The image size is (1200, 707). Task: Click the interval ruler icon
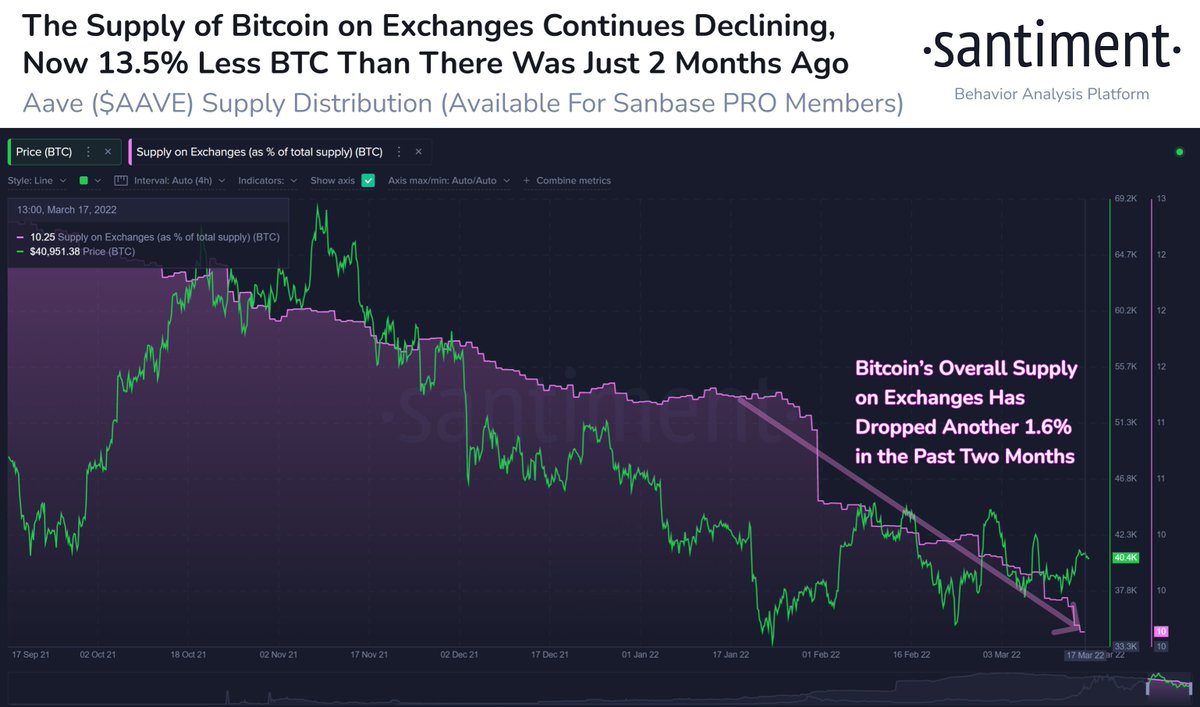[x=121, y=181]
